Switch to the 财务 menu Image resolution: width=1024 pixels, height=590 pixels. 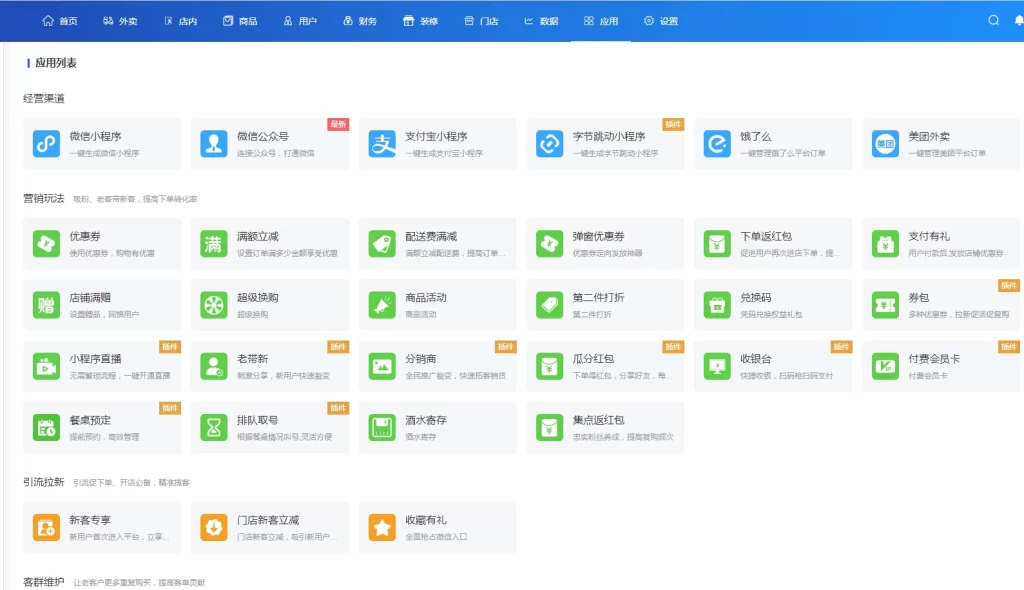click(x=360, y=21)
